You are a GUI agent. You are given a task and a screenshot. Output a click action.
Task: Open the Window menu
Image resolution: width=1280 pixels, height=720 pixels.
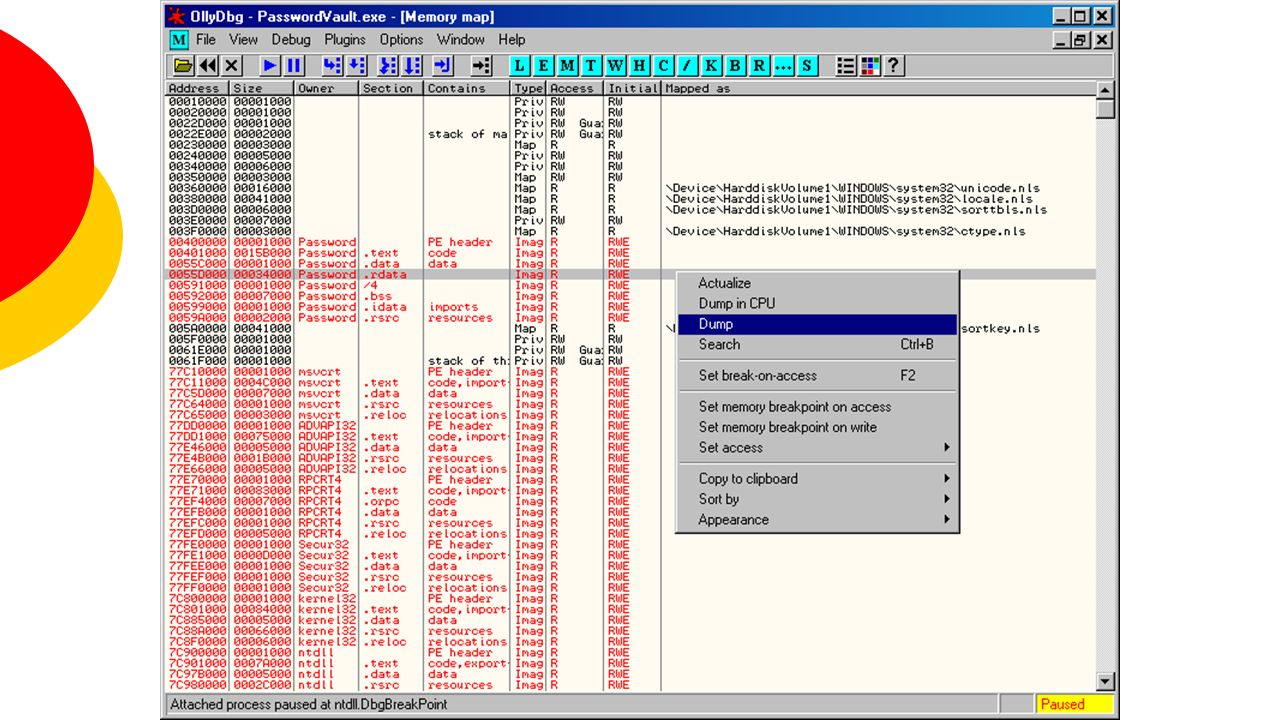click(461, 40)
